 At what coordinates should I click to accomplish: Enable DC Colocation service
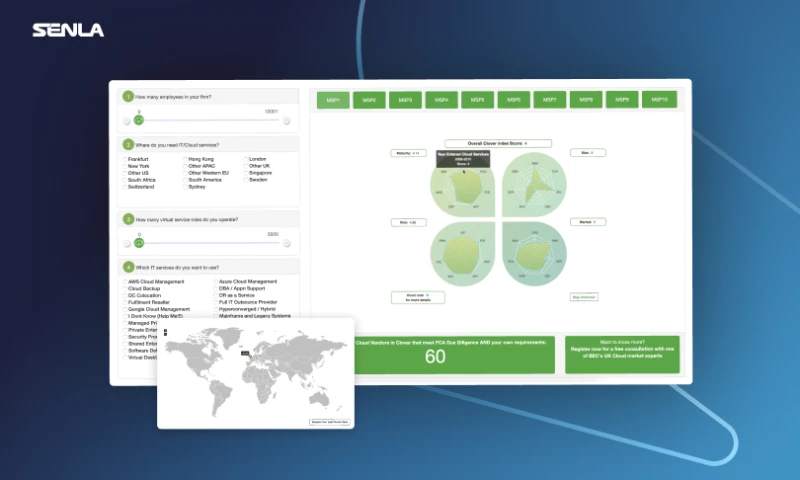(x=124, y=295)
